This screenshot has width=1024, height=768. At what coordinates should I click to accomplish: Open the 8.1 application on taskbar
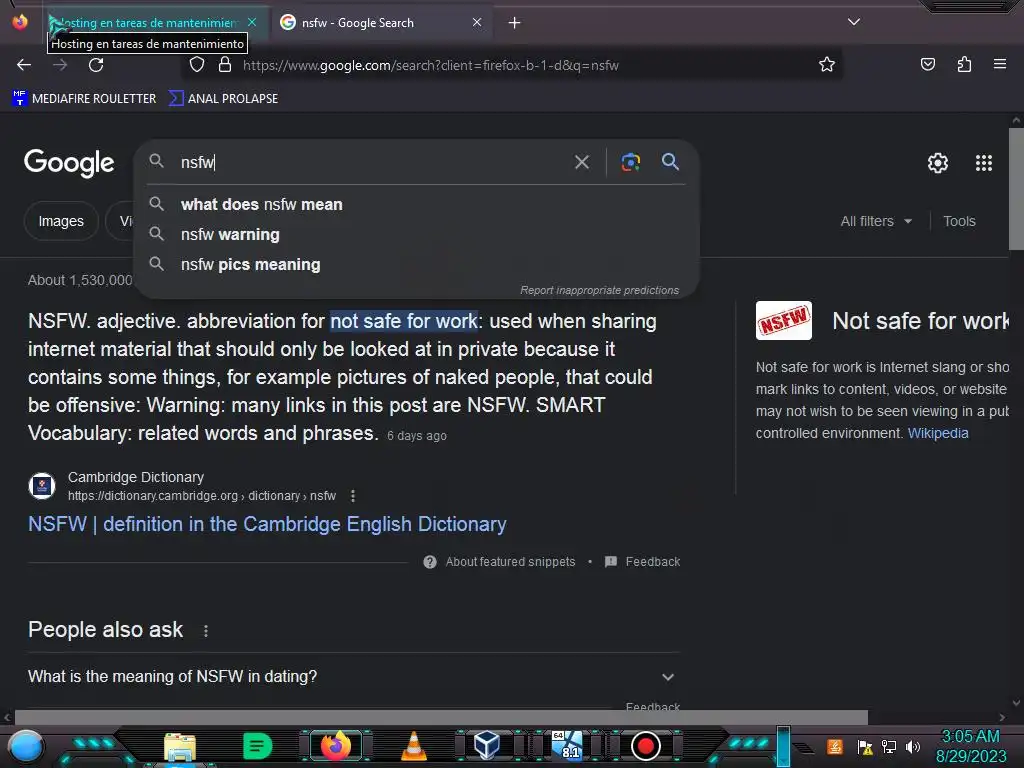pos(566,746)
